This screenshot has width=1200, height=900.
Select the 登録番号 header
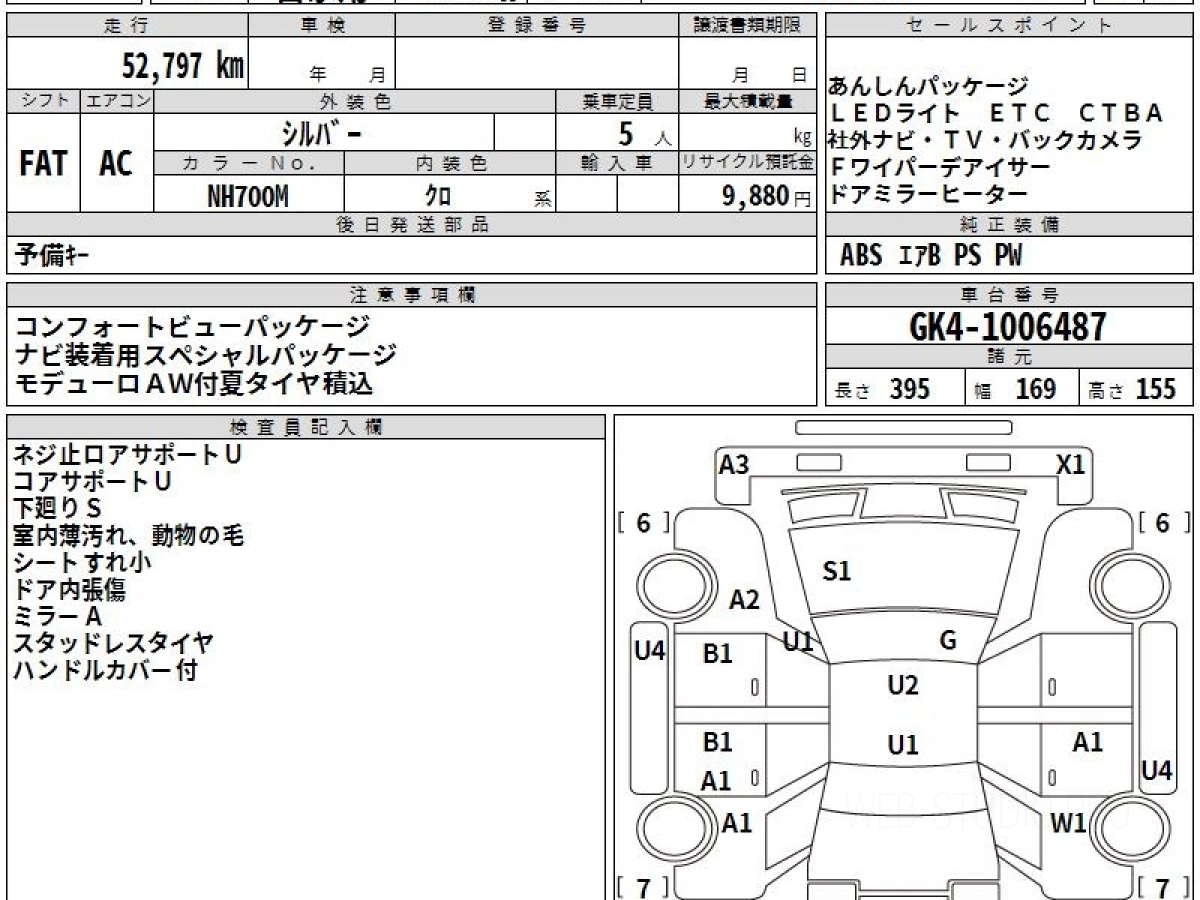pyautogui.click(x=537, y=26)
